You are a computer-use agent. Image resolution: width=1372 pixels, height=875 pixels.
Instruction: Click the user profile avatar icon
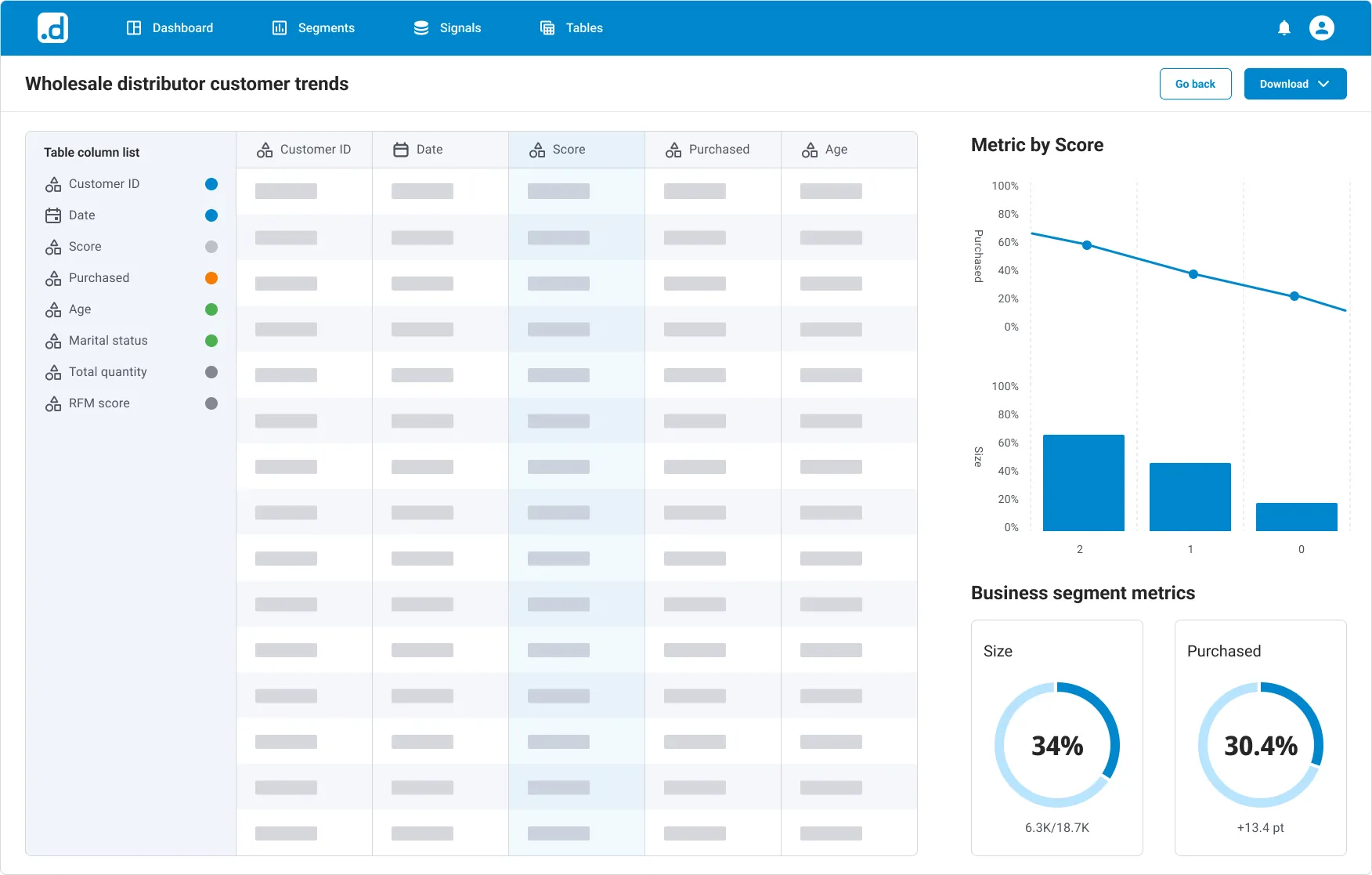[1321, 27]
